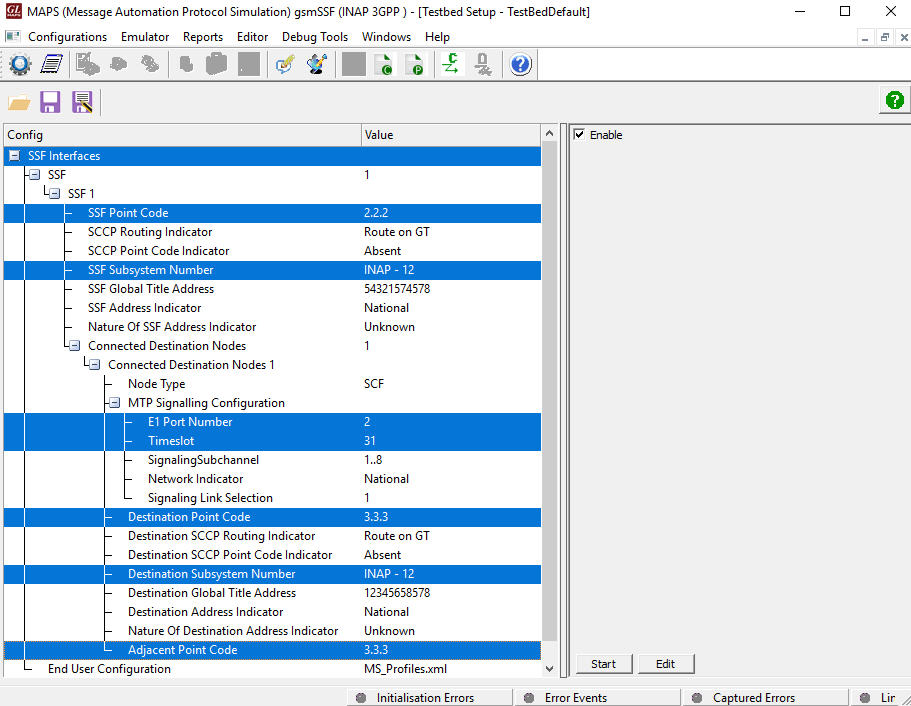Collapse the SSF Interfaces tree node
The height and width of the screenshot is (706, 911).
[13, 155]
